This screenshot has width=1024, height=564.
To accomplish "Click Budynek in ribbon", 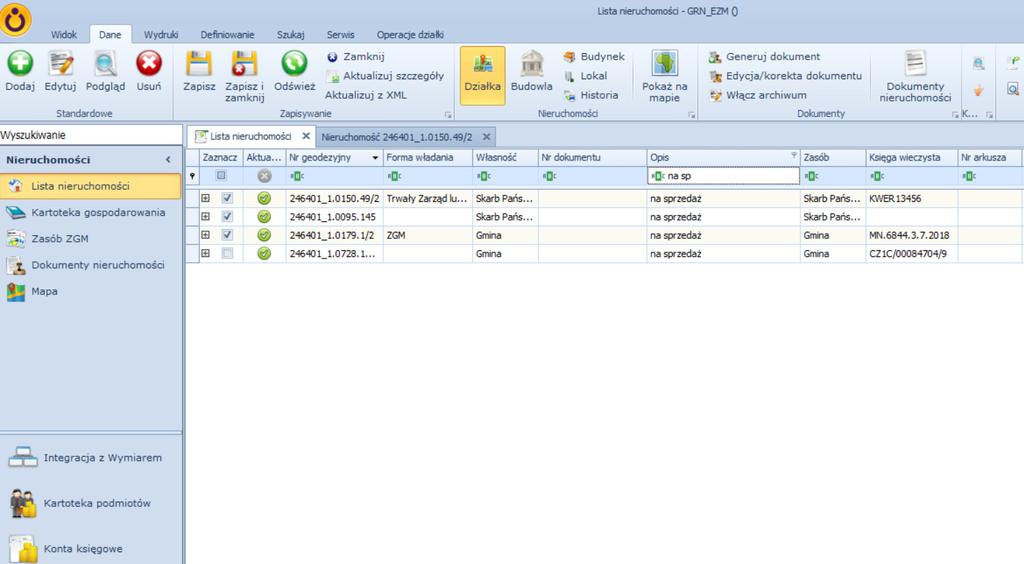I will point(594,57).
